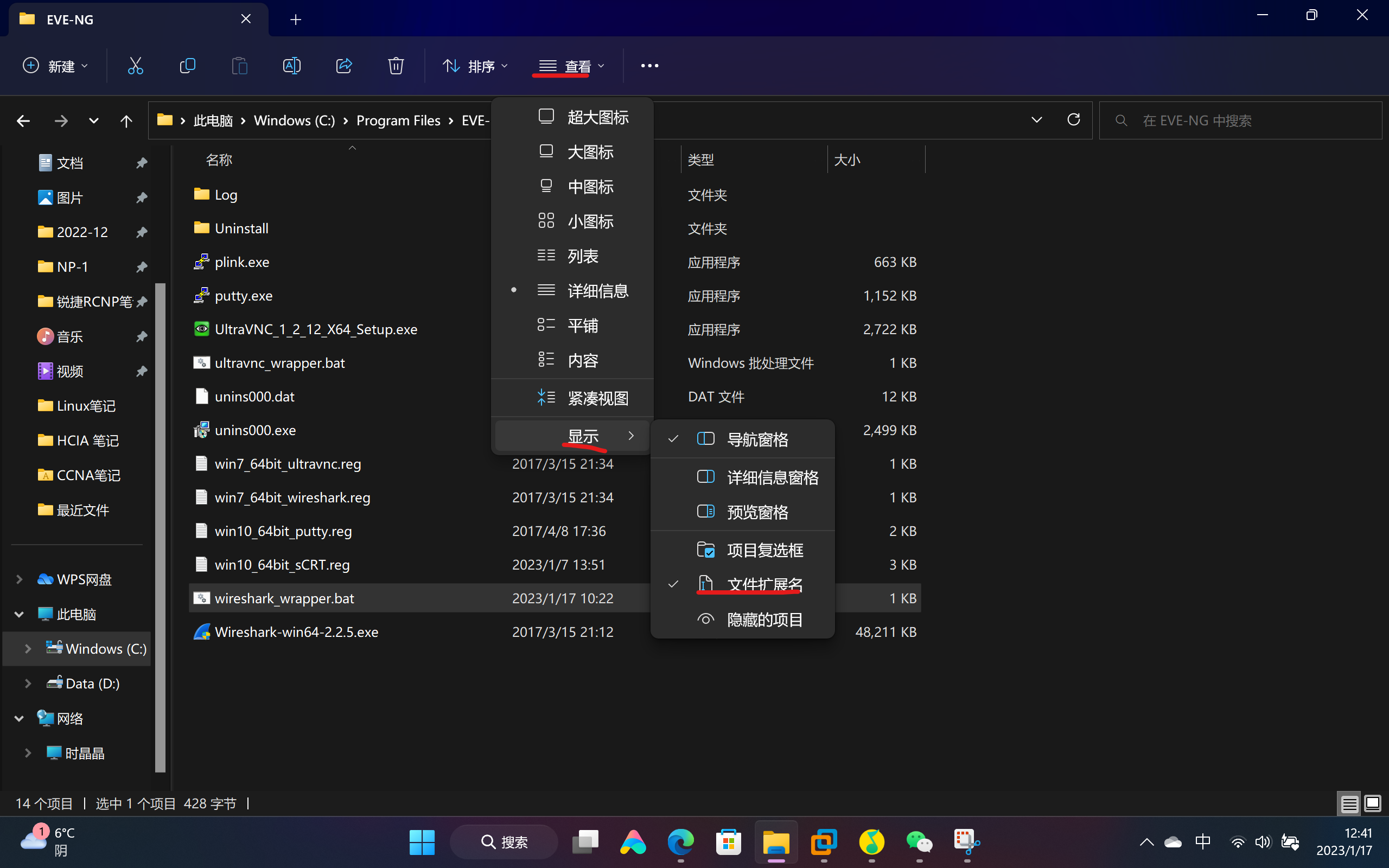
Task: Open the See more three-dots button
Action: (649, 66)
